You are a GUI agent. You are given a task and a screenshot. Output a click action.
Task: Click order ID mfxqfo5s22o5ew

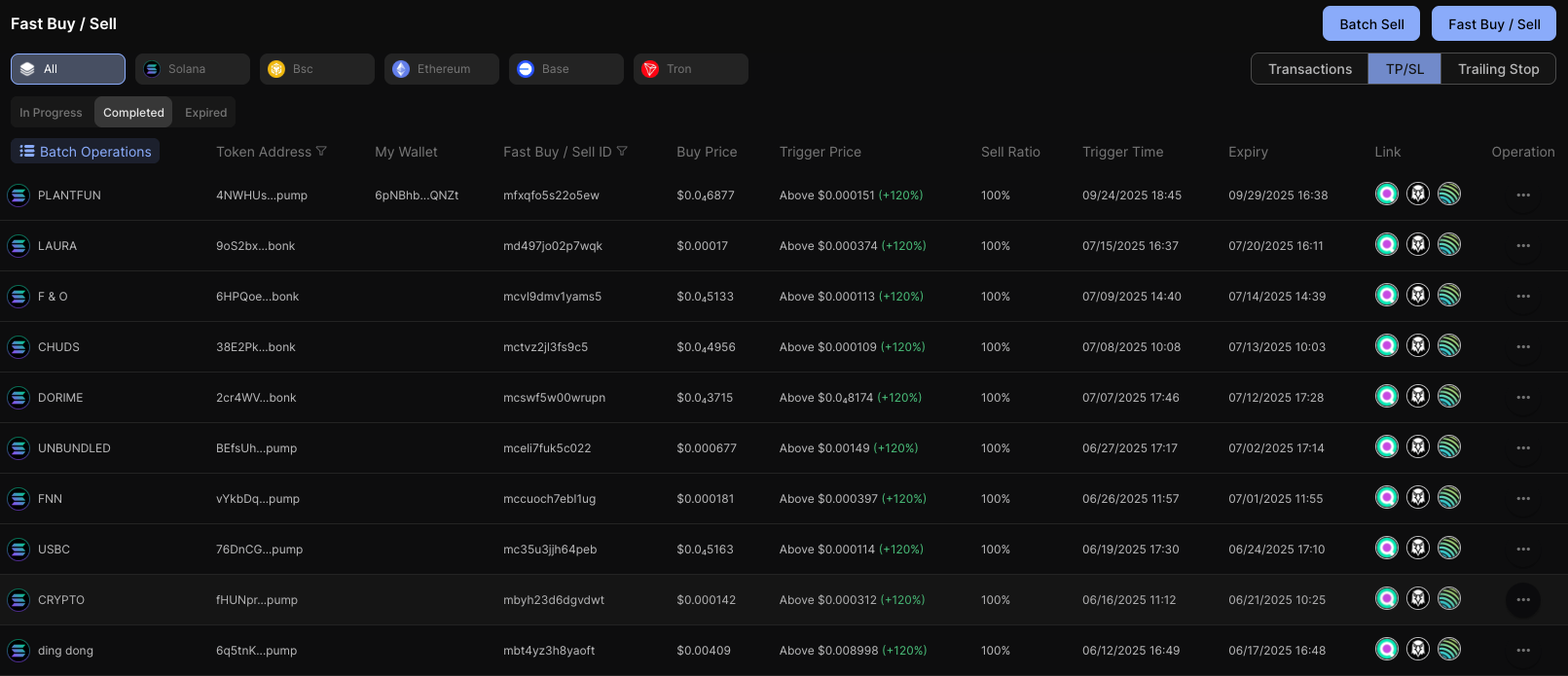551,196
